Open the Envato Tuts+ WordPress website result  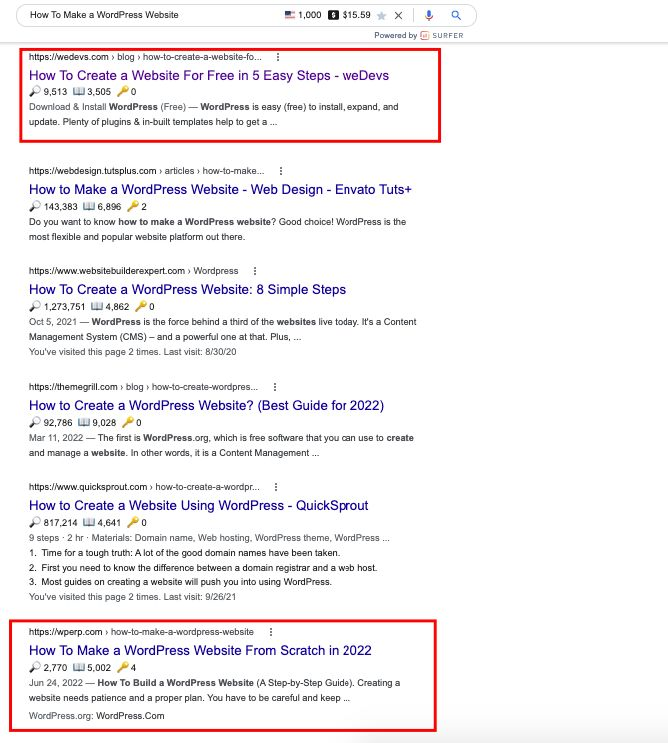pos(220,190)
